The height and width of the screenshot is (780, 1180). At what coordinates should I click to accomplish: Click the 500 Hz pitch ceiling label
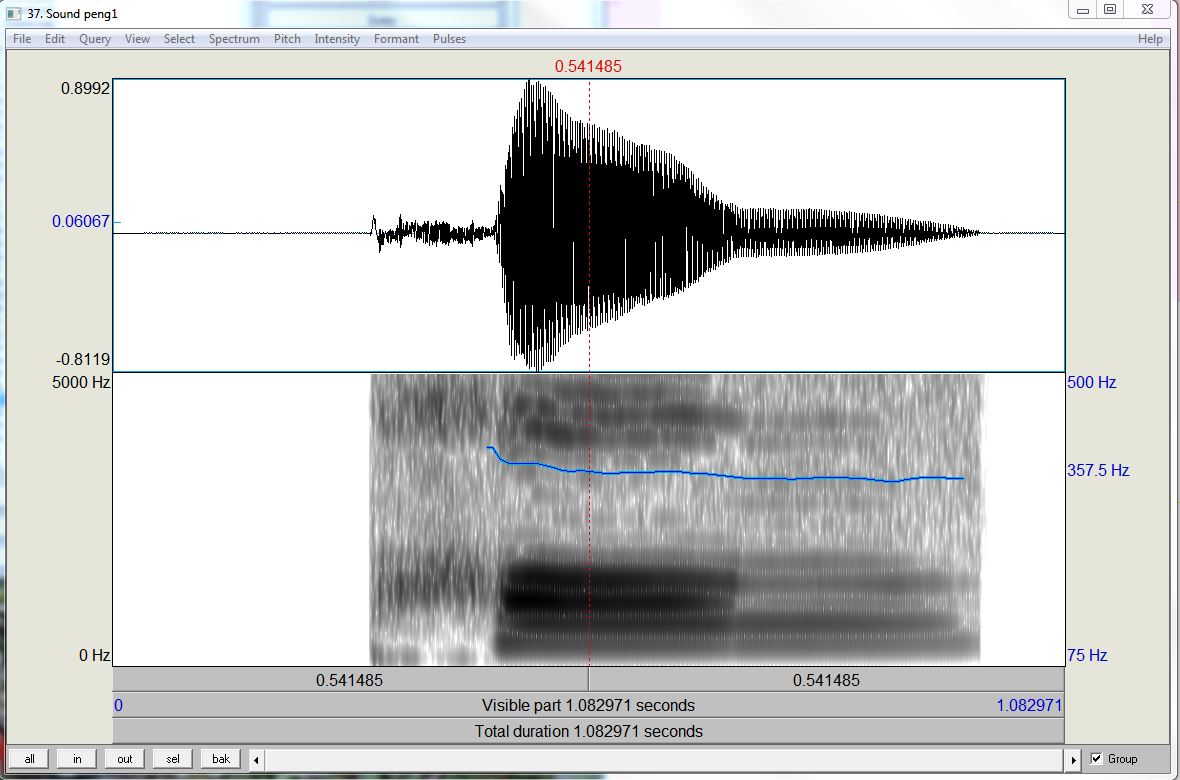[1092, 382]
